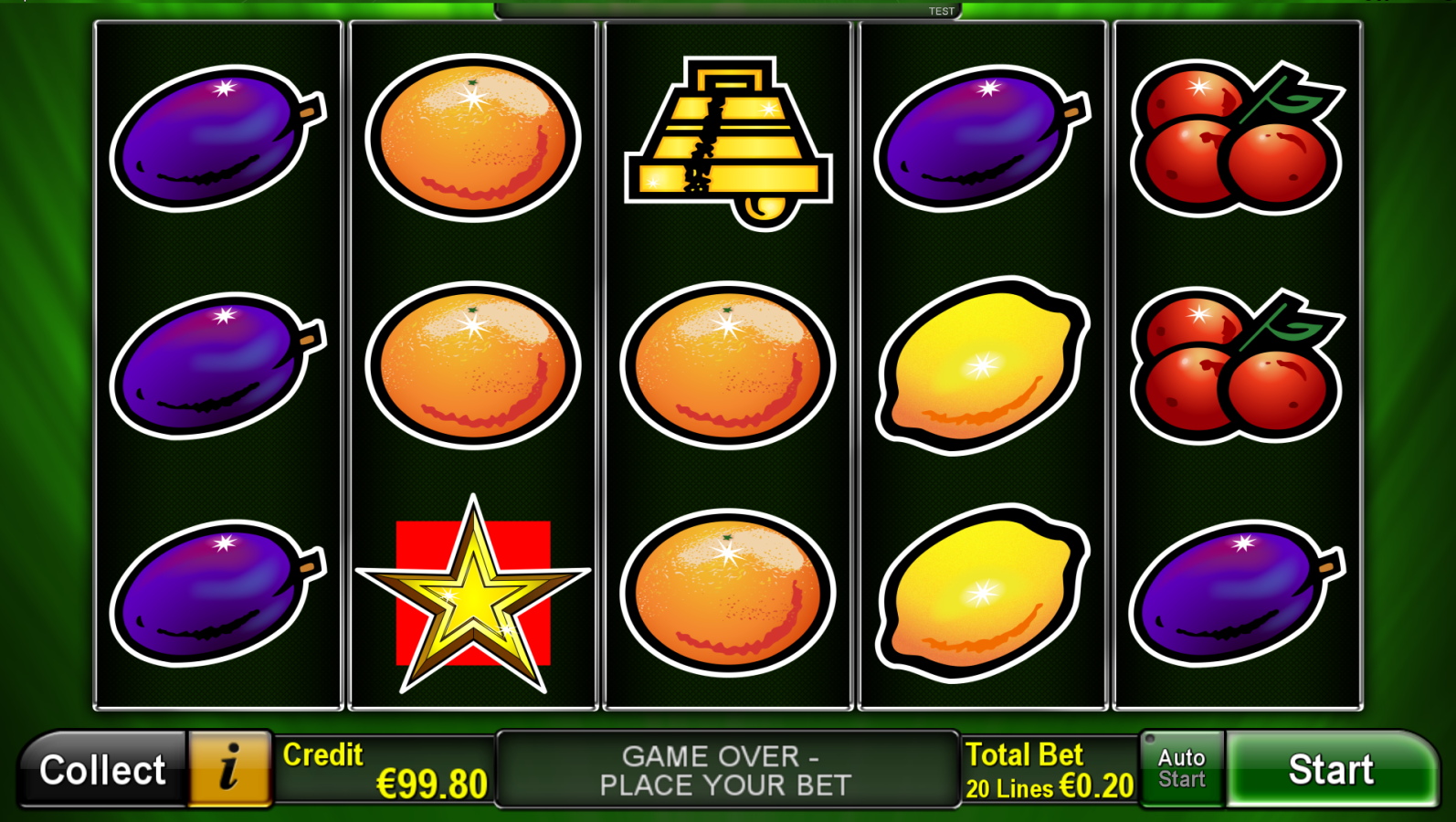Click the bottom plum in first reel
The width and height of the screenshot is (1456, 822).
click(218, 594)
